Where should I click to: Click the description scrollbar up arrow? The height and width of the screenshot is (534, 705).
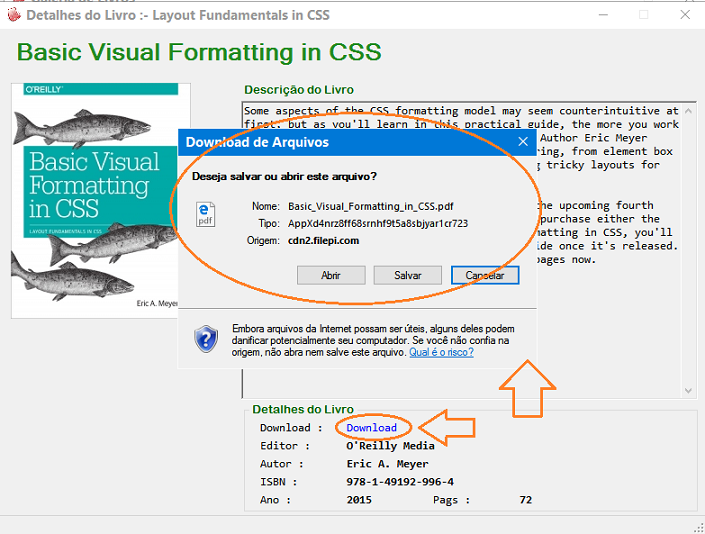pos(688,111)
